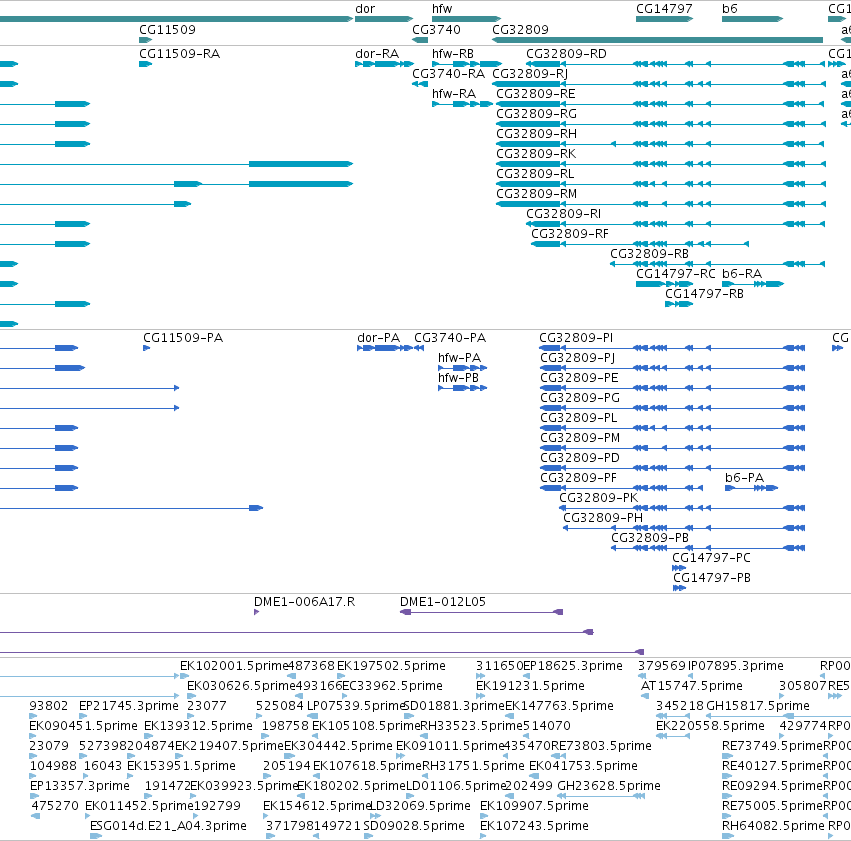
Task: Select the b6-PA protein label
Action: tap(744, 478)
